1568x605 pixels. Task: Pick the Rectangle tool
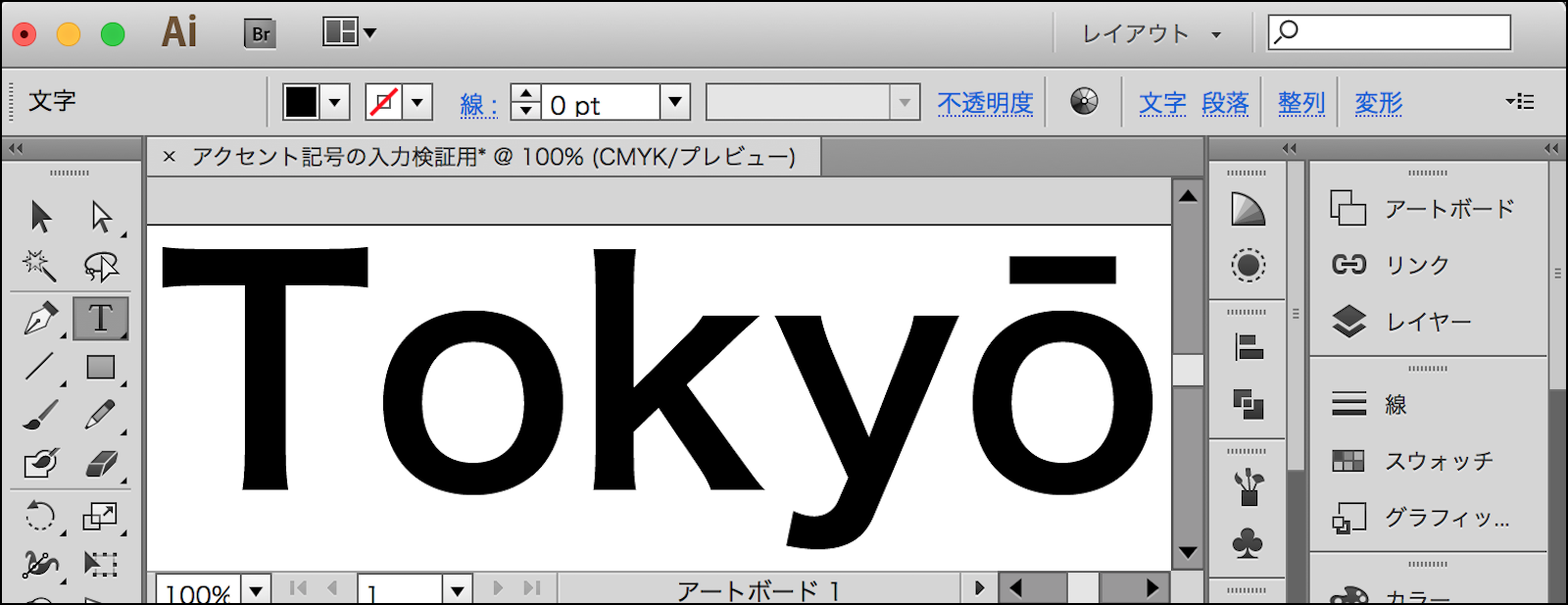tap(100, 368)
